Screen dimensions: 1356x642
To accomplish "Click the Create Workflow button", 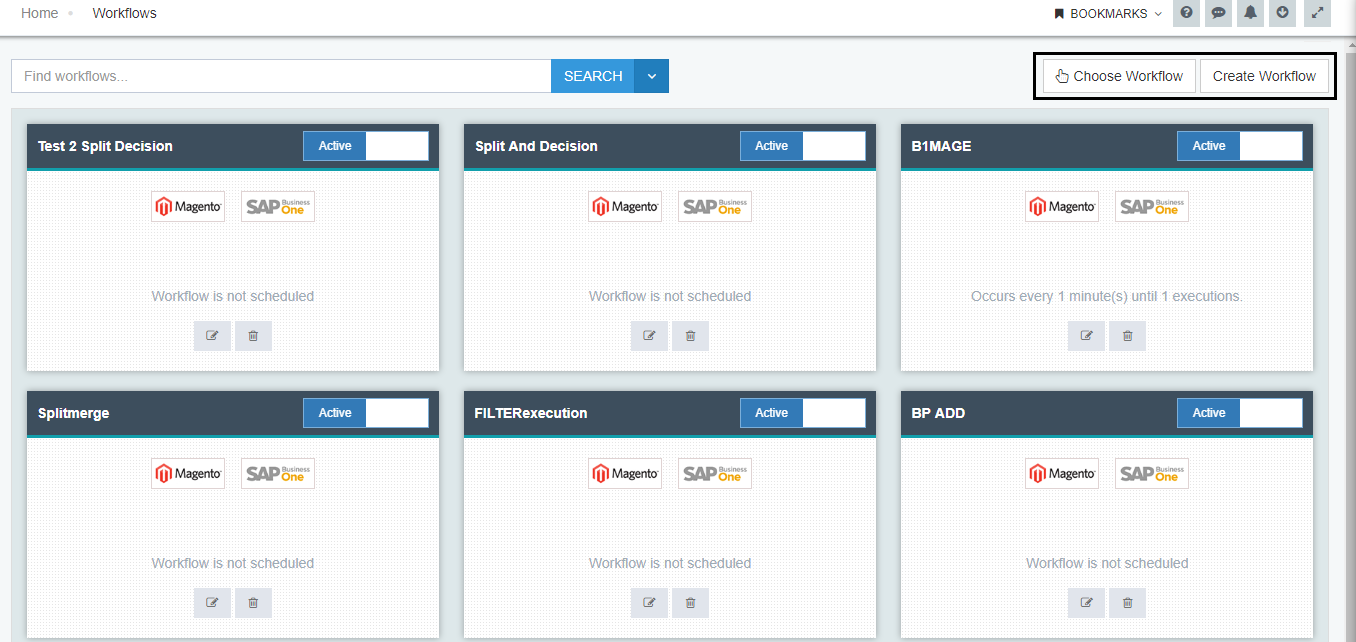I will pos(1264,76).
